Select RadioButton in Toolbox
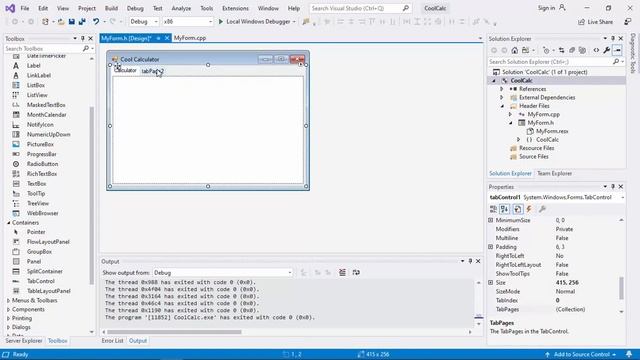 click(42, 164)
